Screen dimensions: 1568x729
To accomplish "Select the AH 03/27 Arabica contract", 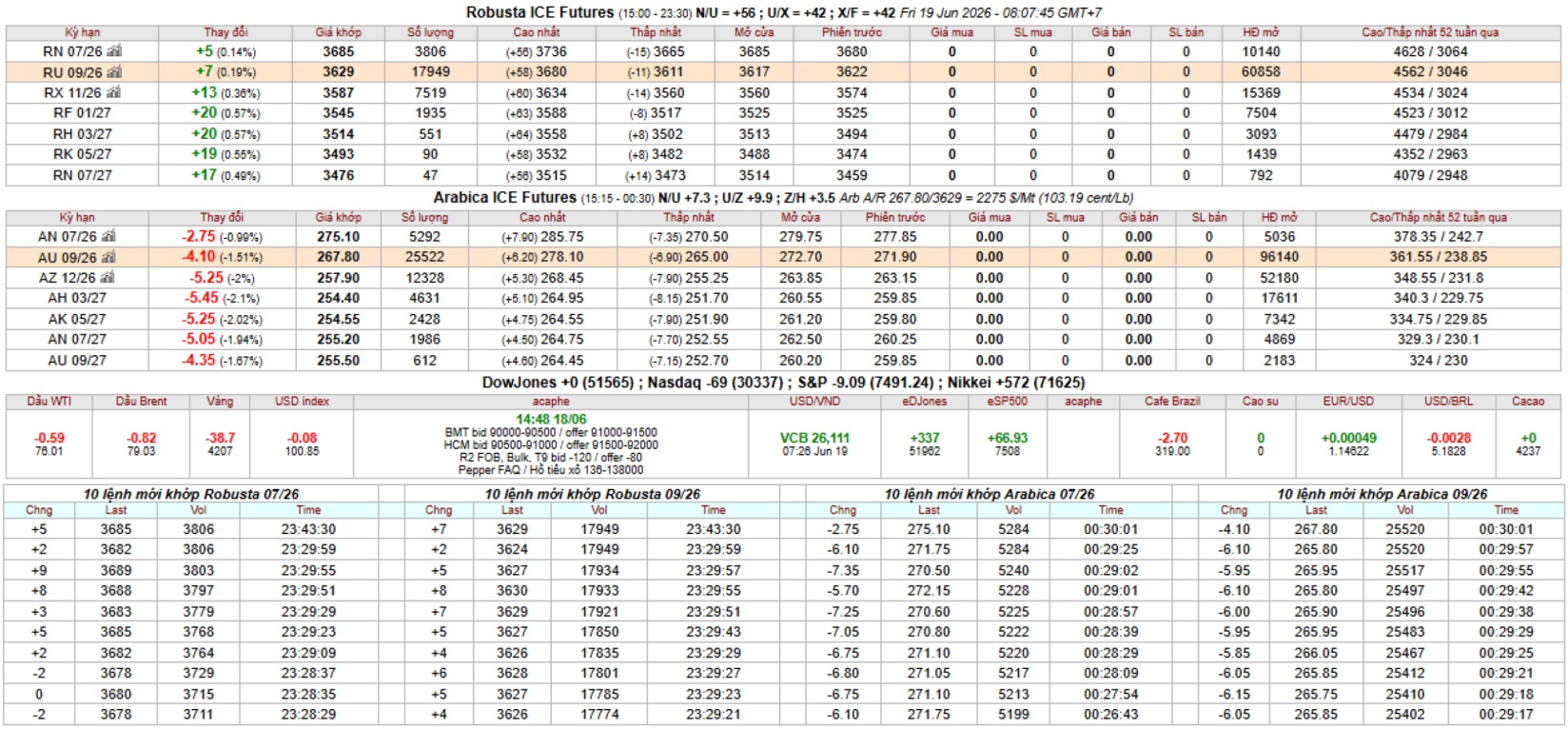I will click(x=77, y=299).
